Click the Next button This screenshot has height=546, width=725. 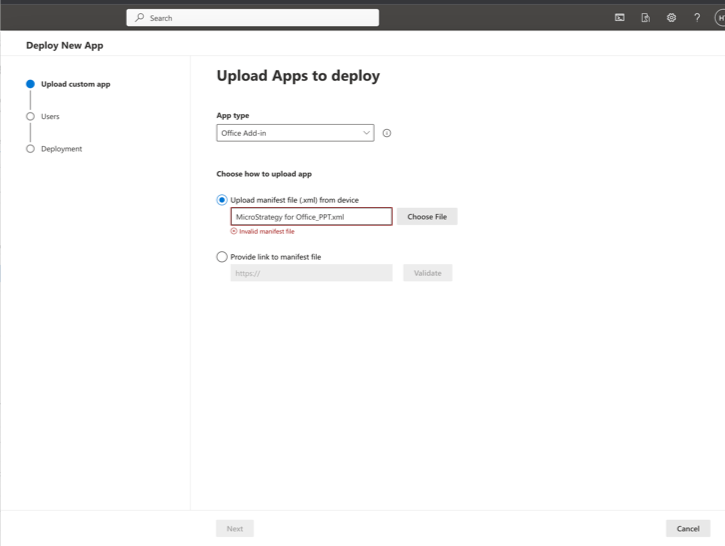pyautogui.click(x=234, y=528)
